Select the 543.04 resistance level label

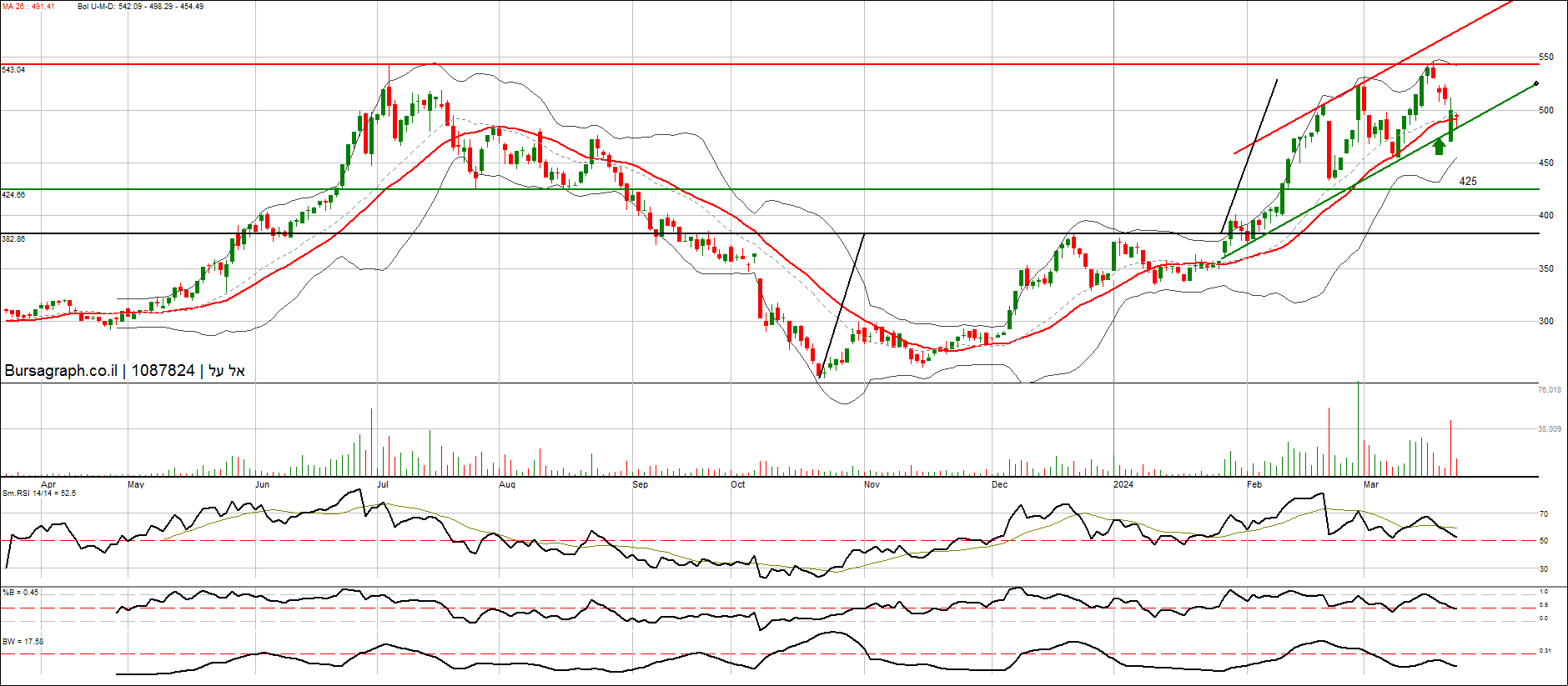(x=13, y=70)
